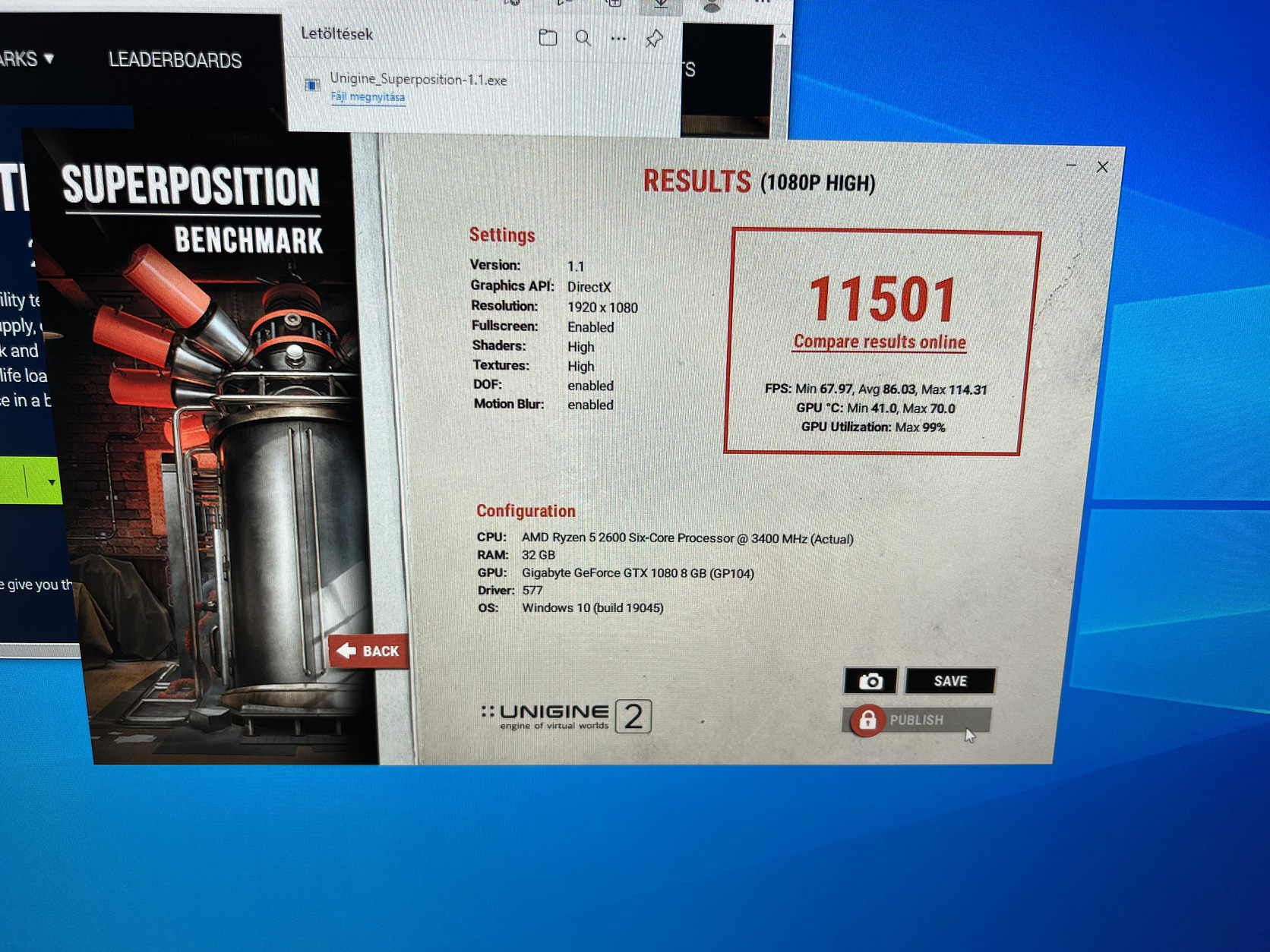Viewport: 1270px width, 952px height.
Task: Click the Shaders row value 'High'
Action: pos(580,347)
